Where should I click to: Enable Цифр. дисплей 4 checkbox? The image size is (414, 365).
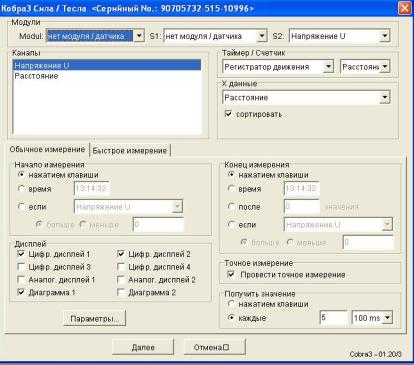coord(121,267)
